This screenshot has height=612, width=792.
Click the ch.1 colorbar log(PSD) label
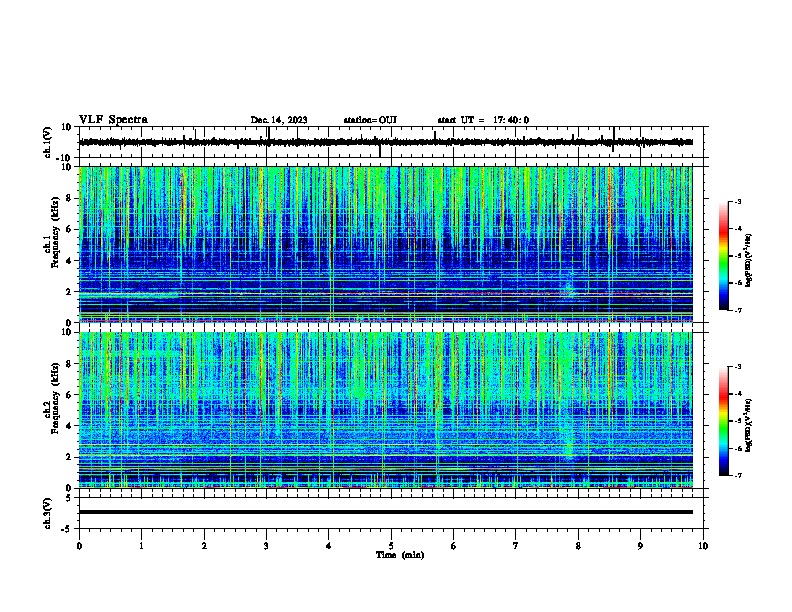tap(749, 261)
